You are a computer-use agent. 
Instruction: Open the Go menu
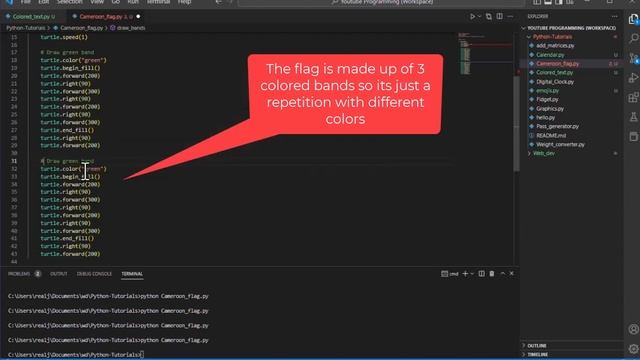[116, 2]
